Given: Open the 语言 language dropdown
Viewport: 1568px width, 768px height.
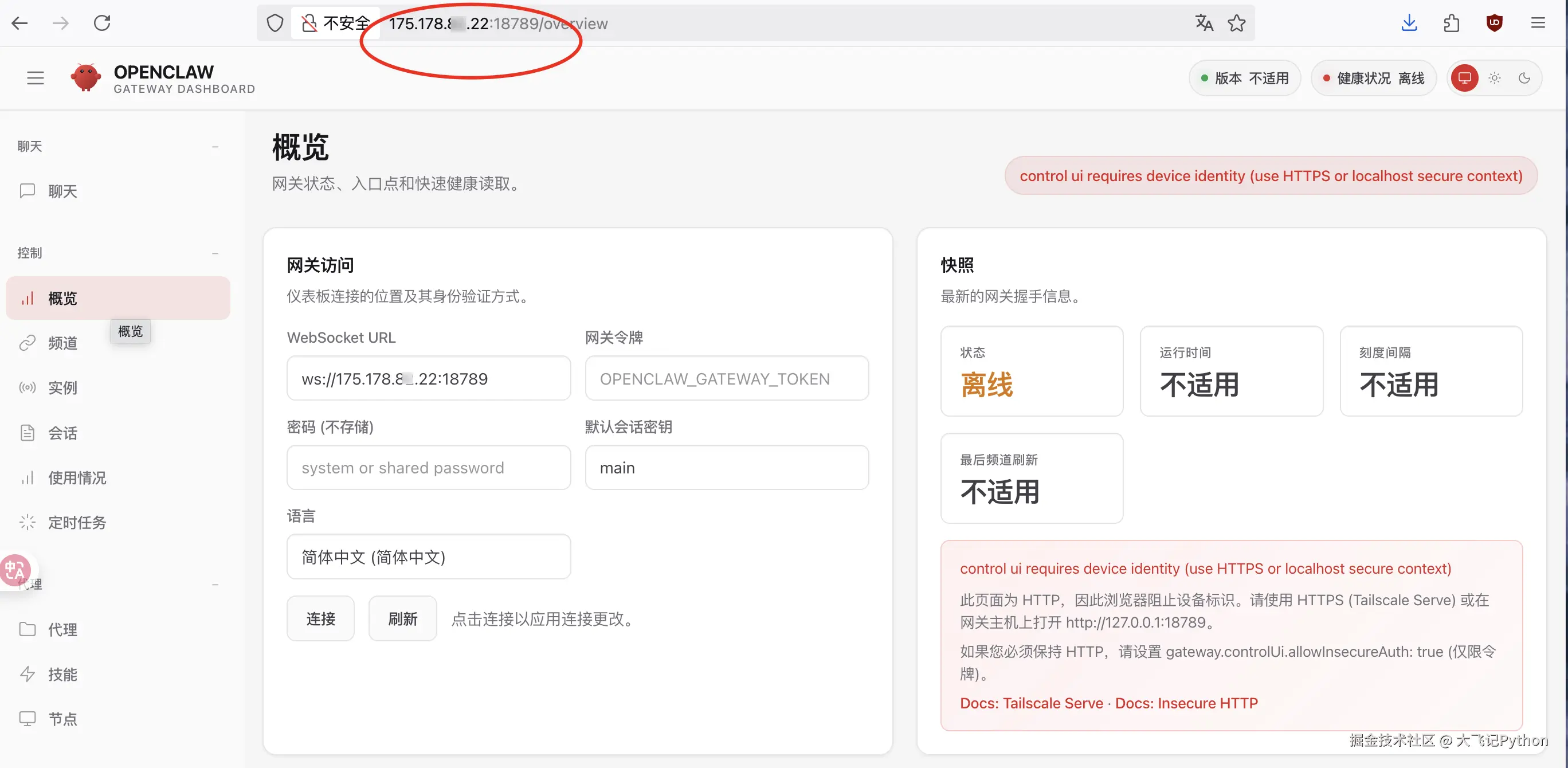Looking at the screenshot, I should (x=429, y=557).
